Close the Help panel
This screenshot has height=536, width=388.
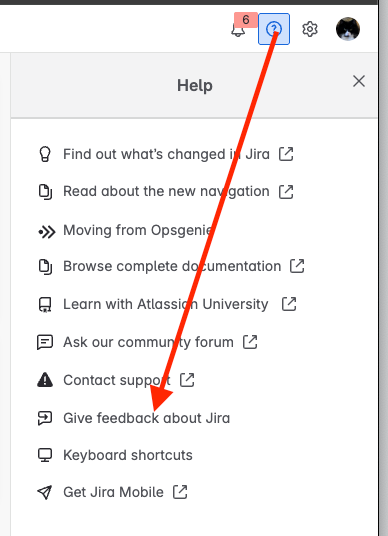tap(359, 81)
